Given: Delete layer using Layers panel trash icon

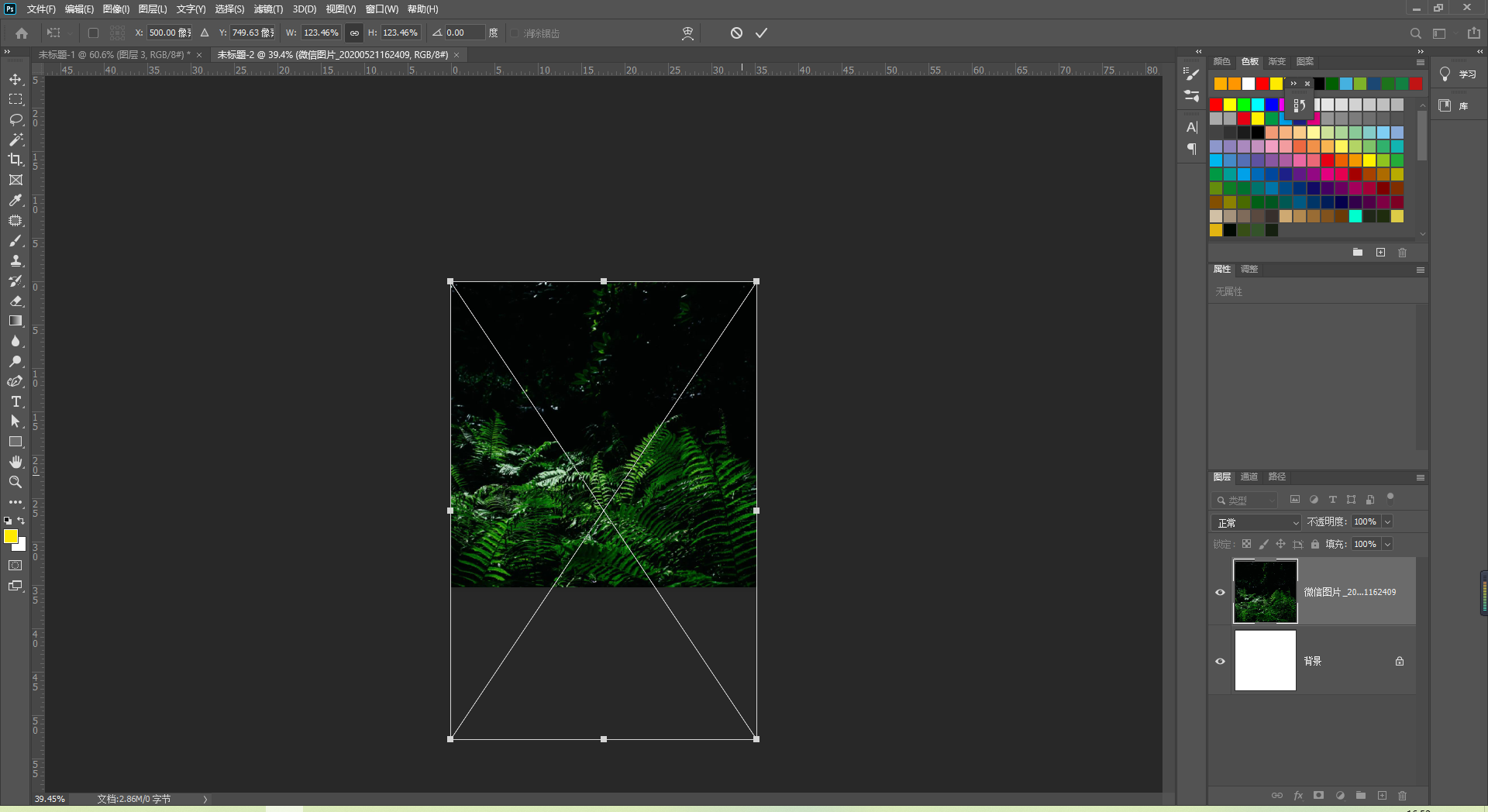Looking at the screenshot, I should coord(1402,796).
